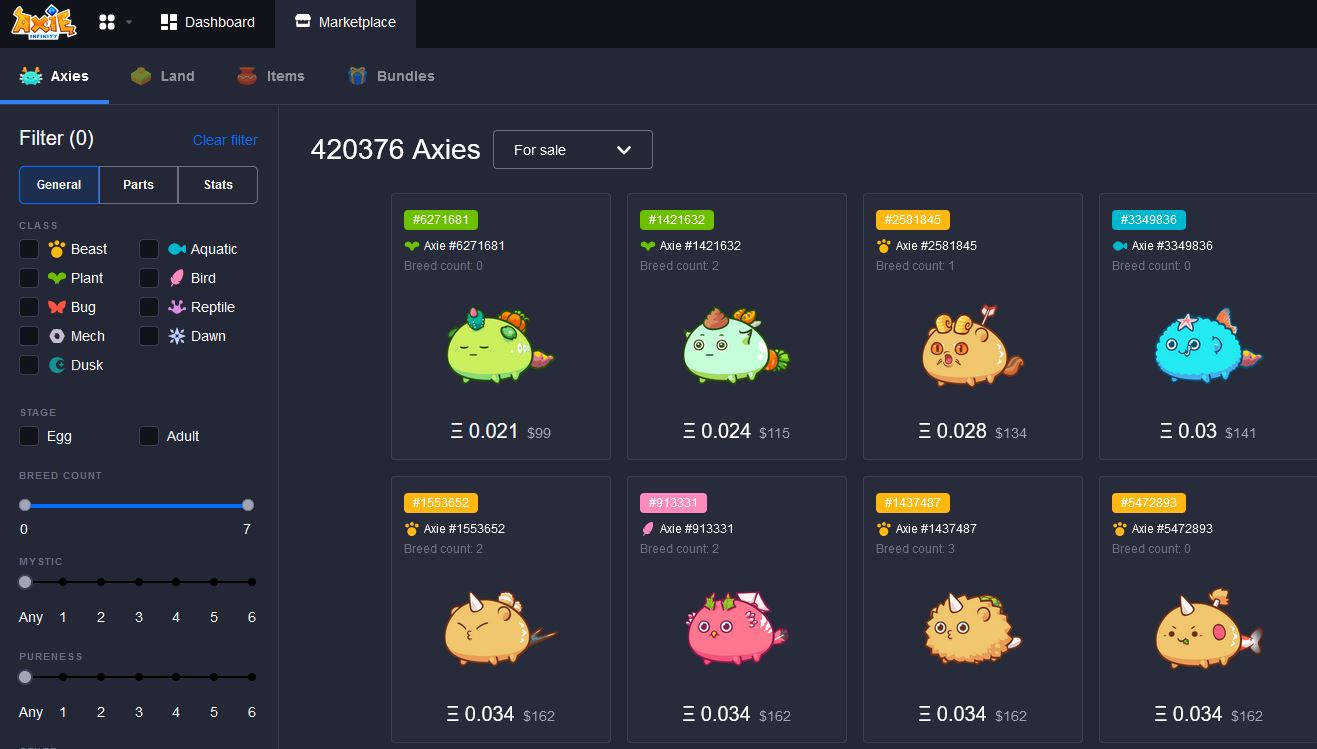
Task: Expand the arrow beside the app grid
Action: [x=129, y=23]
